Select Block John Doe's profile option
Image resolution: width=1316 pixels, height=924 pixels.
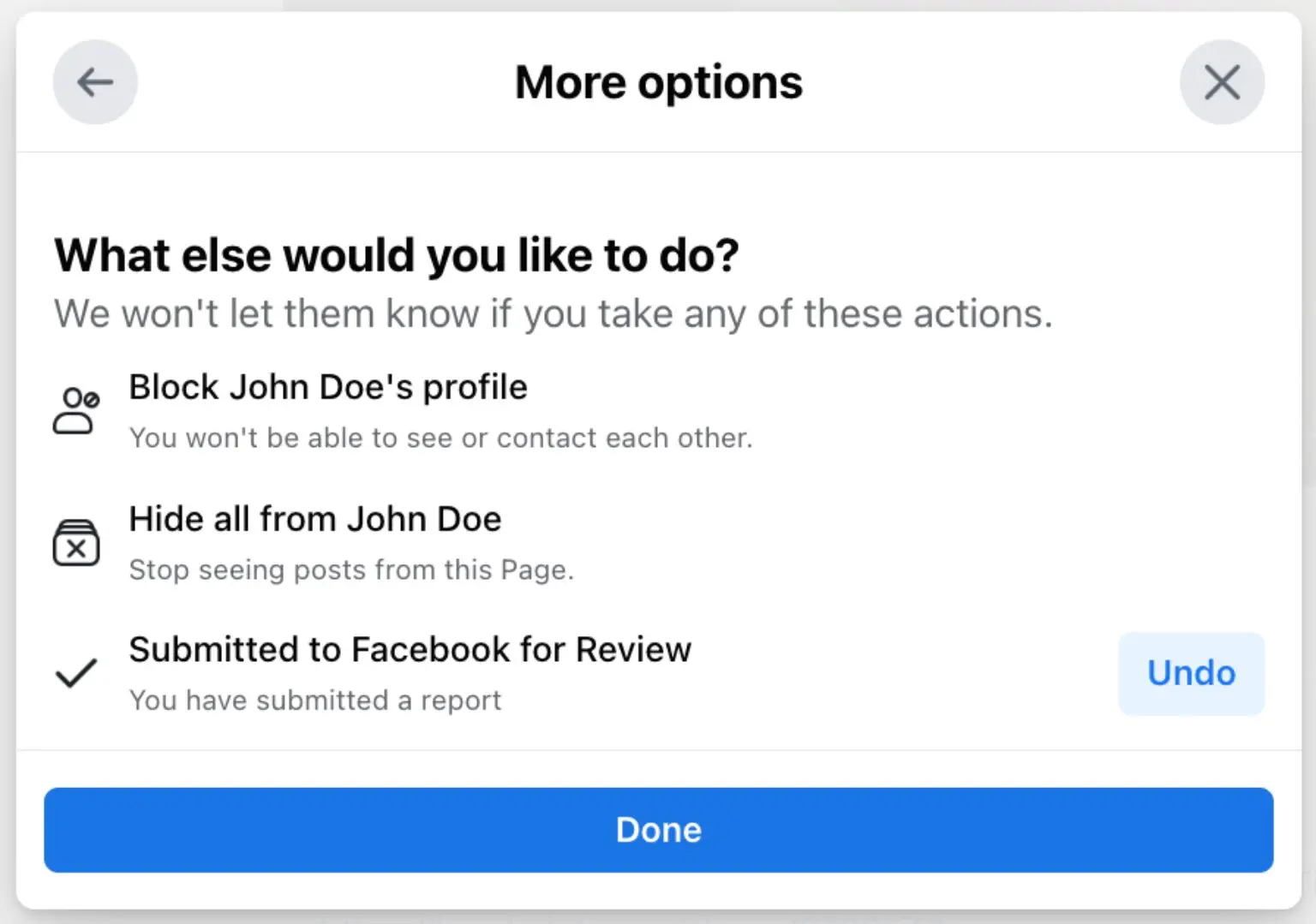pyautogui.click(x=327, y=387)
